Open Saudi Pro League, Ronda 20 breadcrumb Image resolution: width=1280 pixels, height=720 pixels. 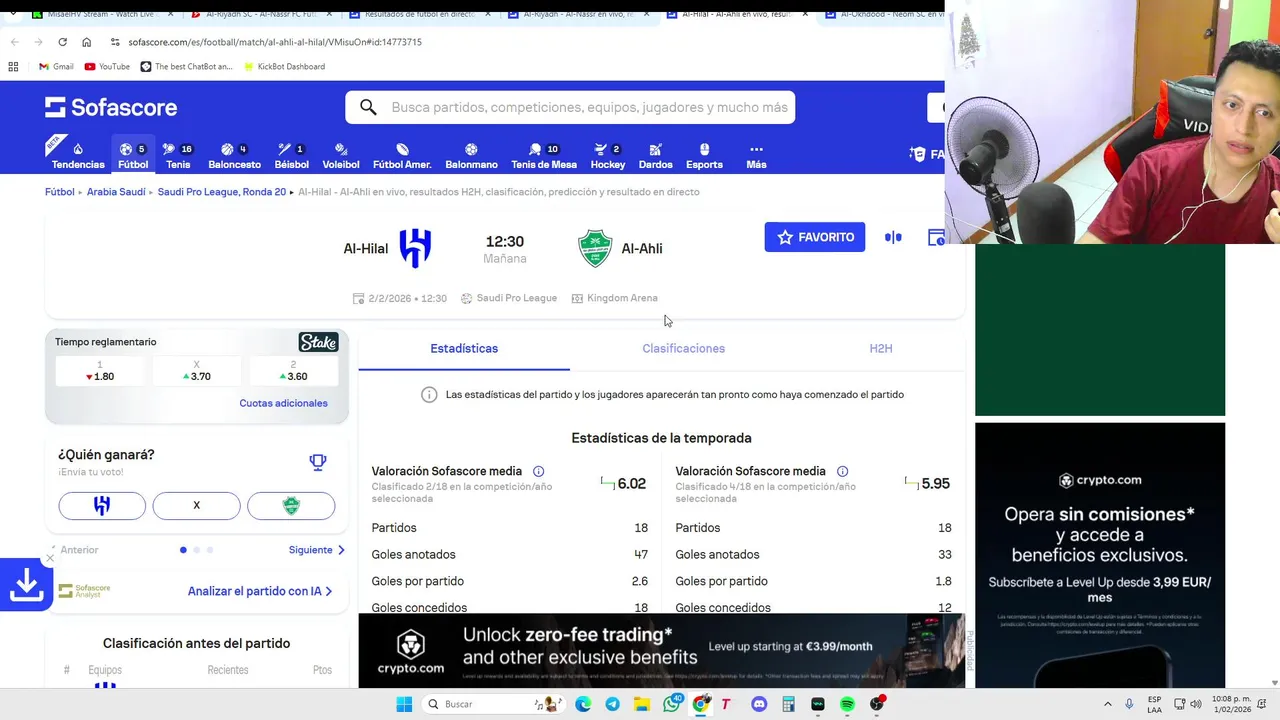(221, 192)
